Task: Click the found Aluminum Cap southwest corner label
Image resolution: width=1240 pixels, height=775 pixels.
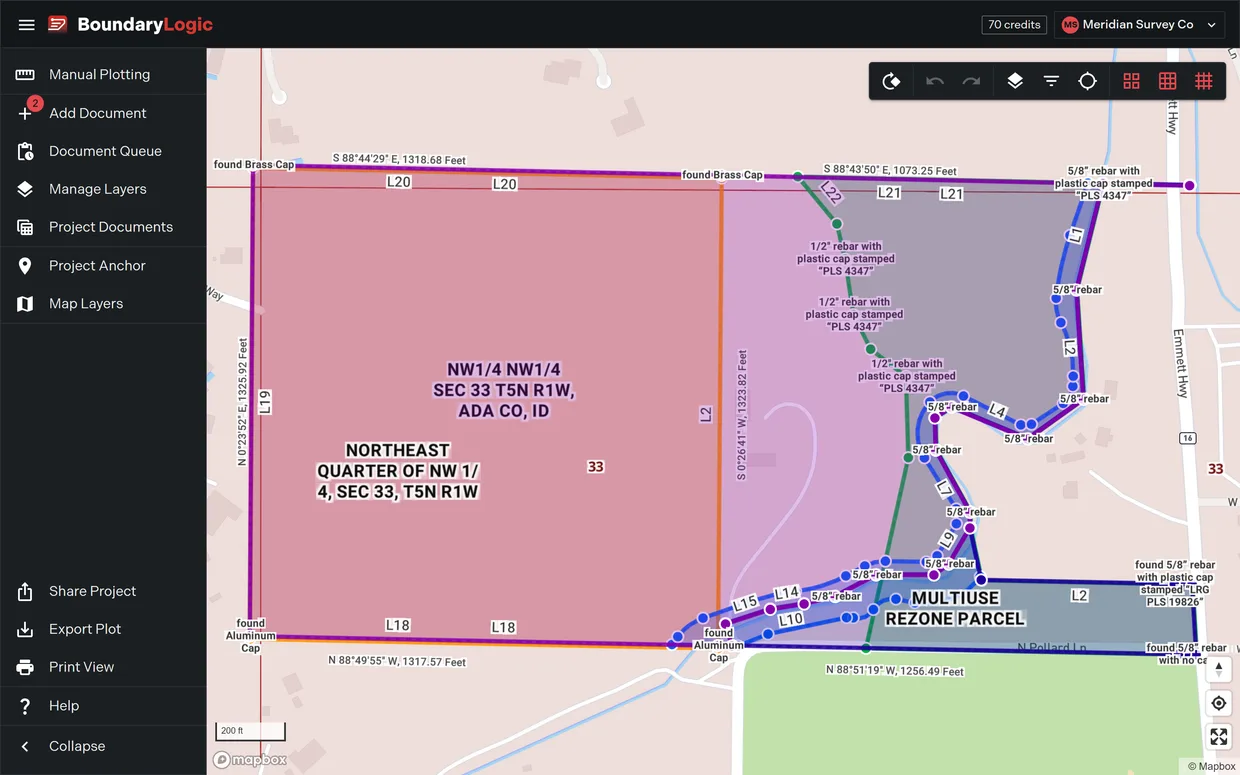Action: [x=250, y=636]
